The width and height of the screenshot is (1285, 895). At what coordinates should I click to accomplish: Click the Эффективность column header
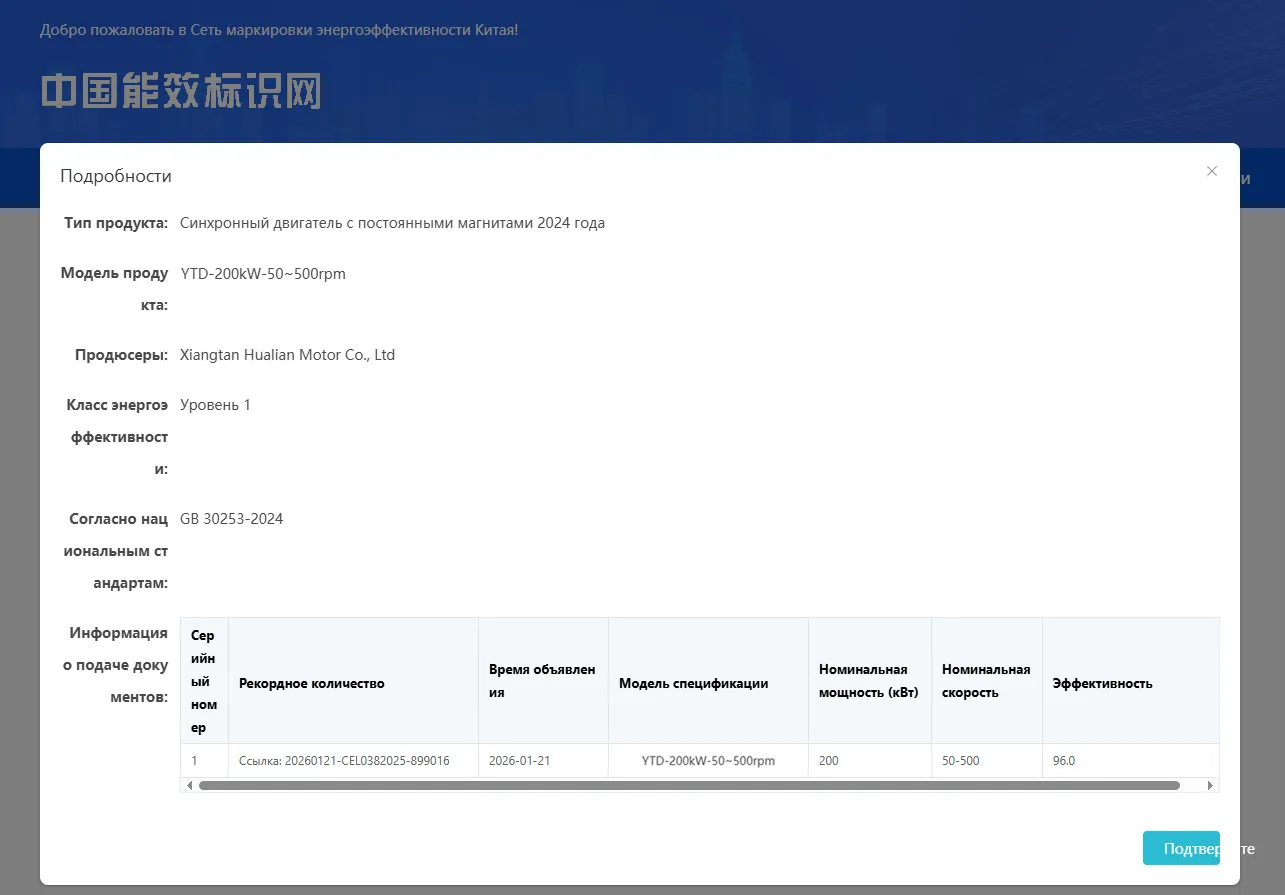1102,683
